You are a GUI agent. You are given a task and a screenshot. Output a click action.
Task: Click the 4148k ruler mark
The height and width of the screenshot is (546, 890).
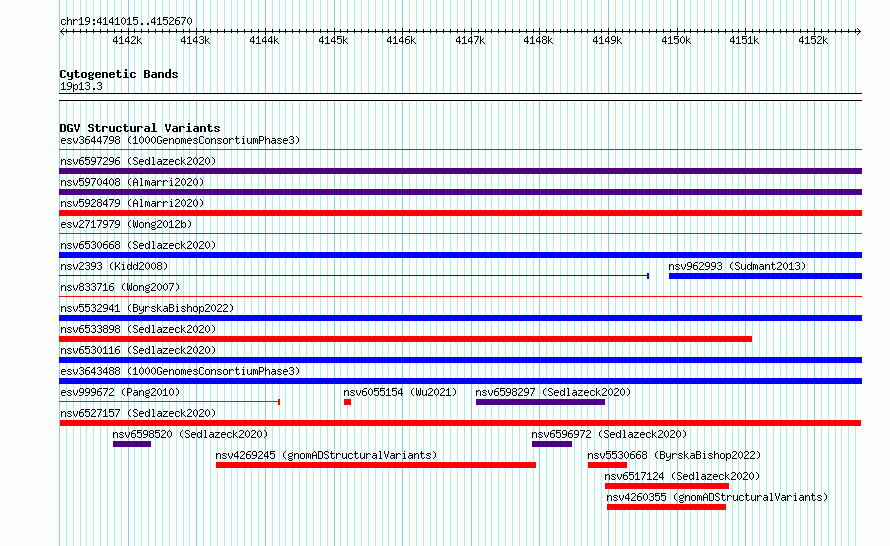538,40
